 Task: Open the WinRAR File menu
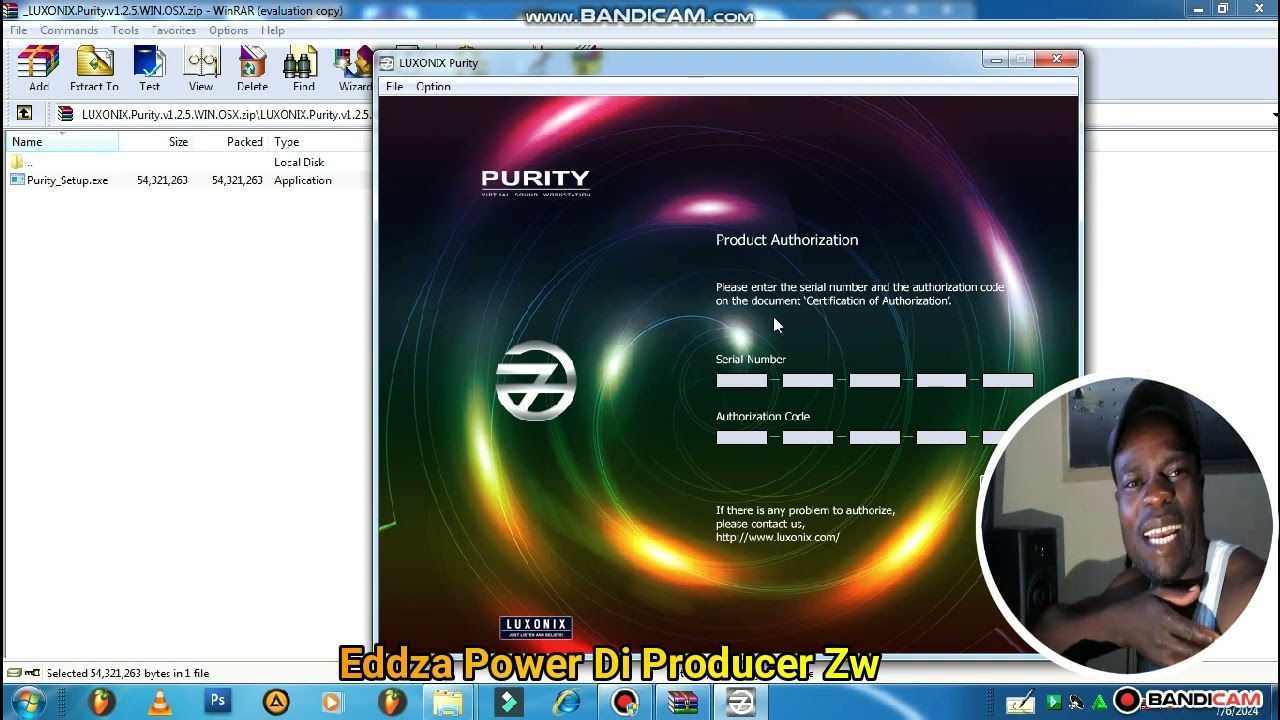[x=19, y=30]
